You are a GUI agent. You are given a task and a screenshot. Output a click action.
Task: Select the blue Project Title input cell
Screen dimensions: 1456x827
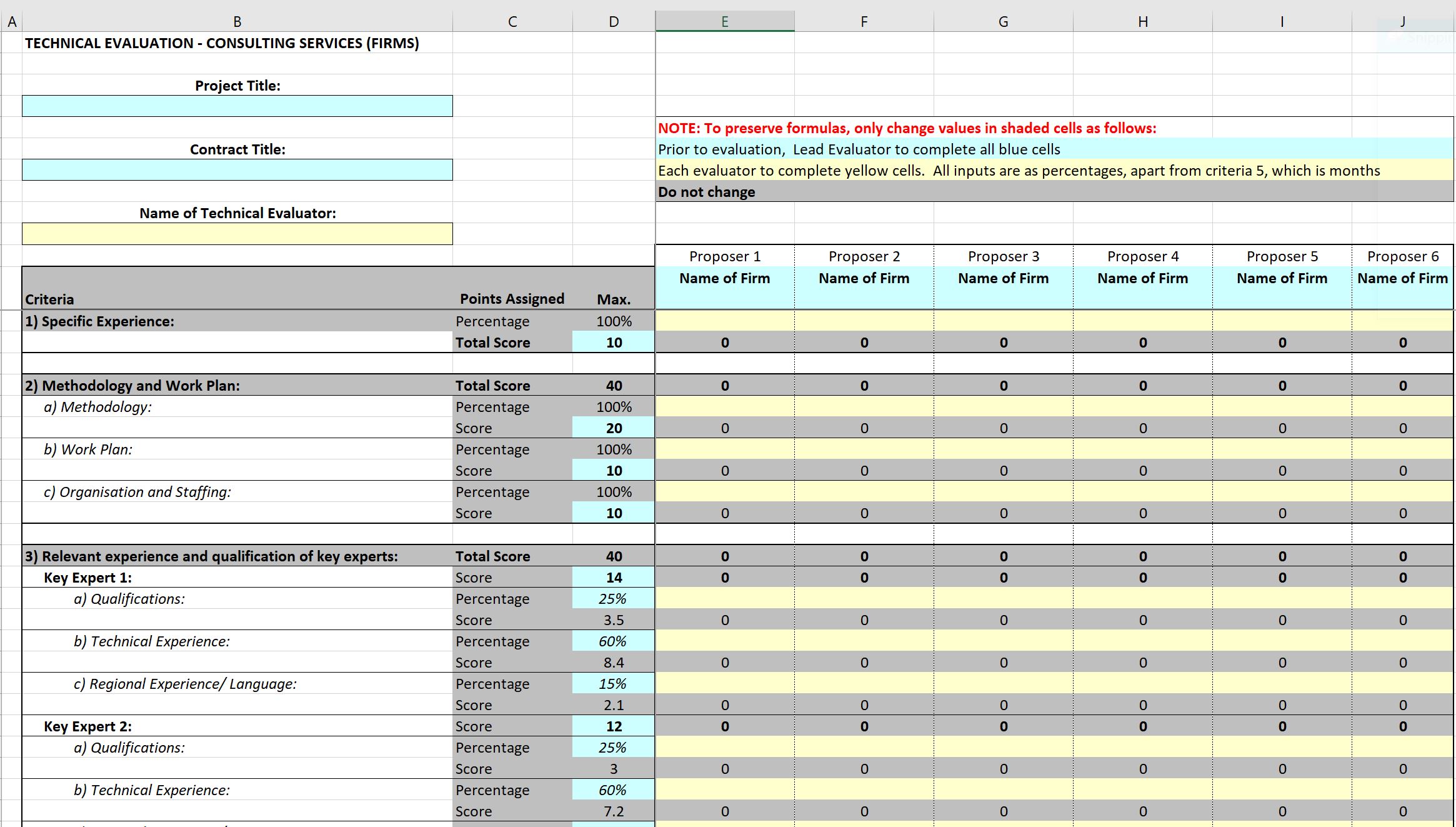pyautogui.click(x=237, y=106)
